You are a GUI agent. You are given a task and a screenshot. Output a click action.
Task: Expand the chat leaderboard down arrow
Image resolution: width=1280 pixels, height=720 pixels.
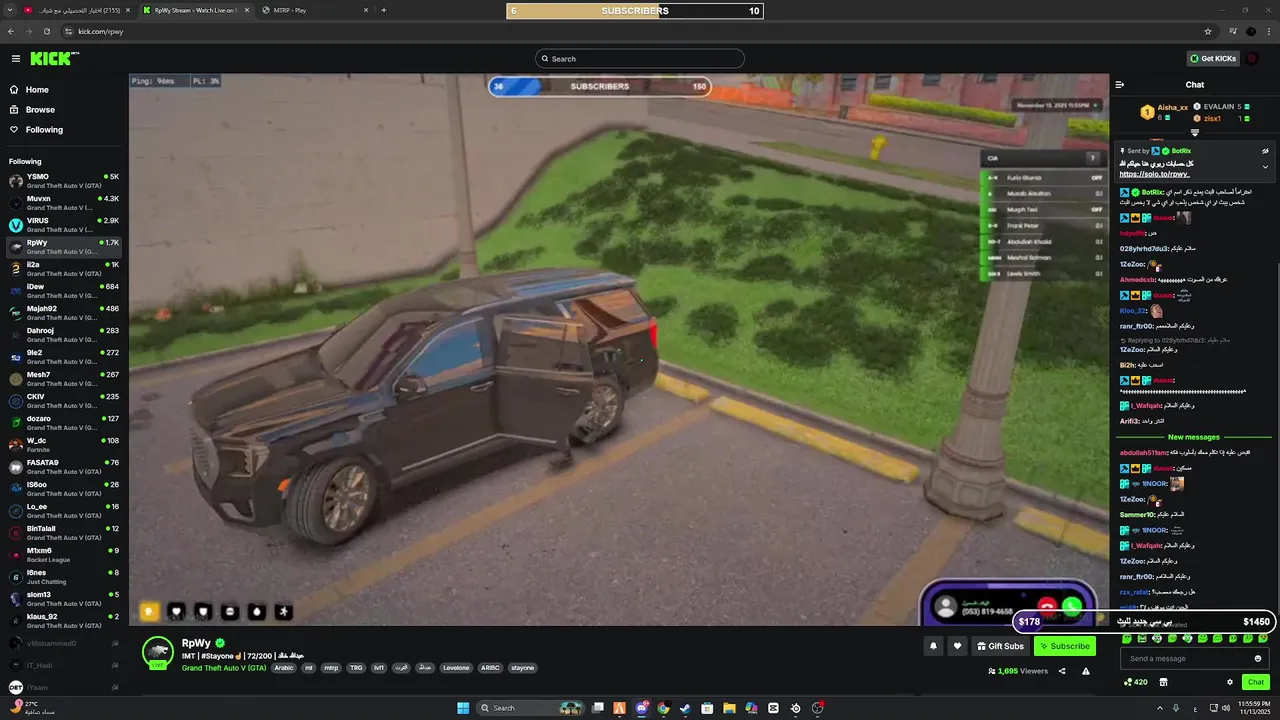coord(1194,132)
